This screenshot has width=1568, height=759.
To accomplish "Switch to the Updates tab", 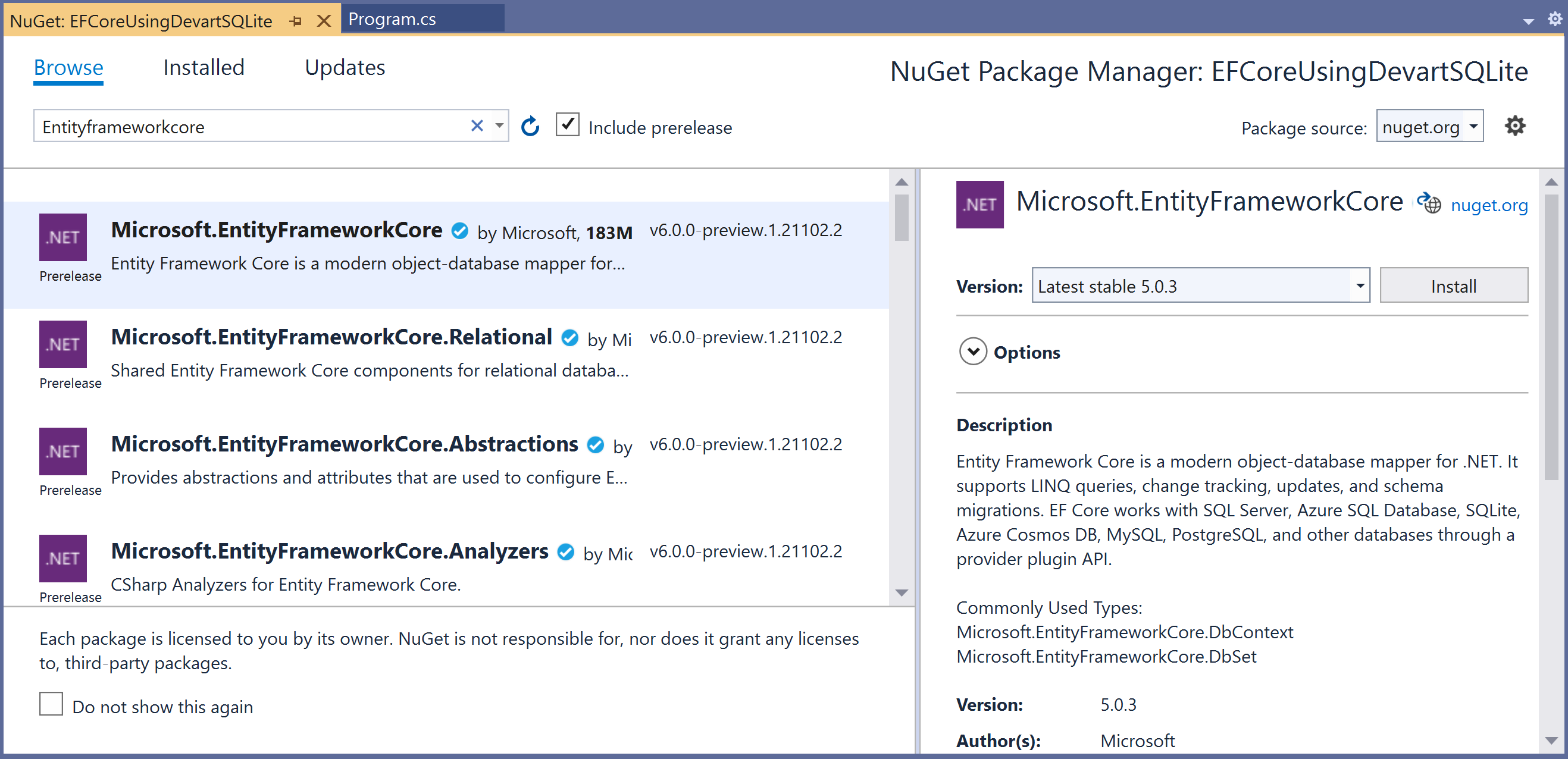I will [x=345, y=68].
